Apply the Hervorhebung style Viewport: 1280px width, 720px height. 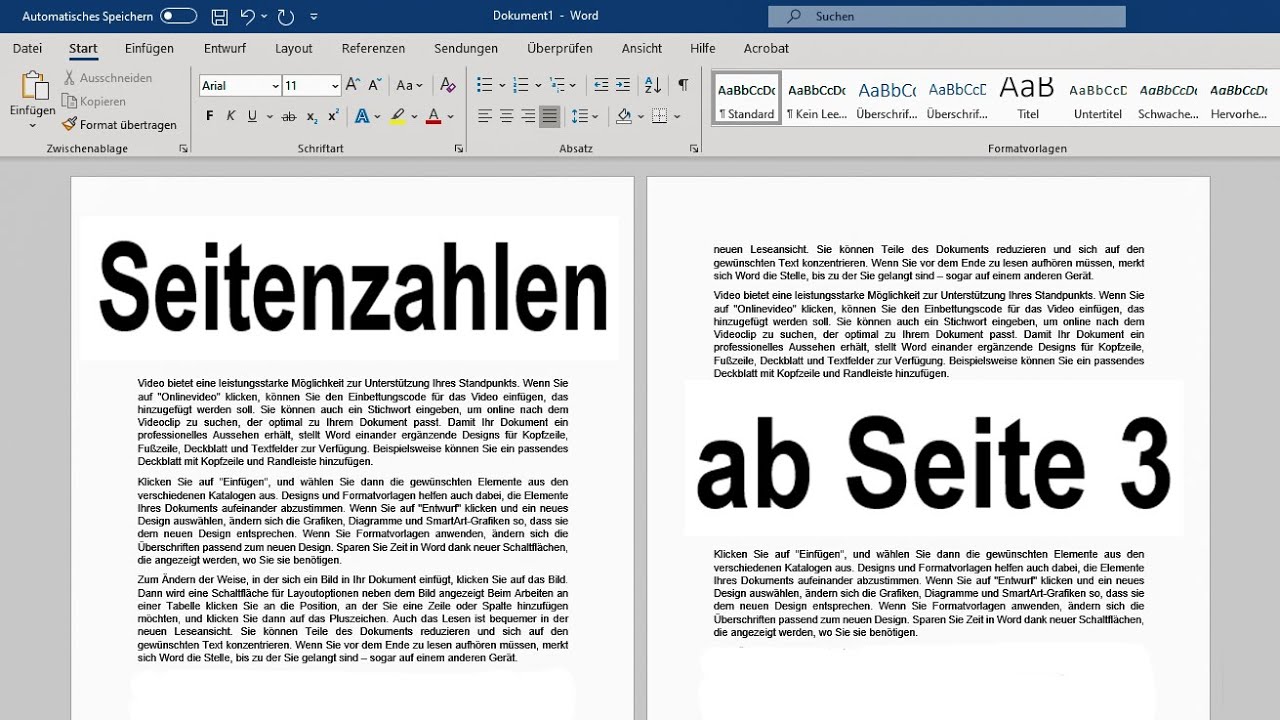pos(1238,98)
